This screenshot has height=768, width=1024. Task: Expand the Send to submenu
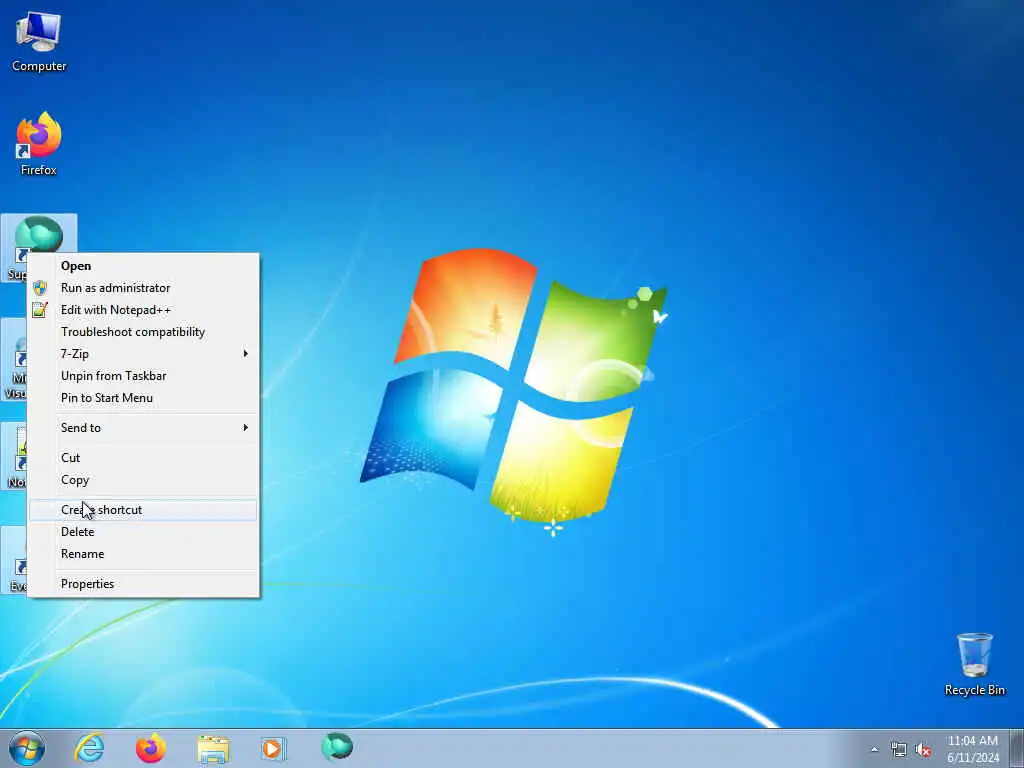[x=143, y=428]
